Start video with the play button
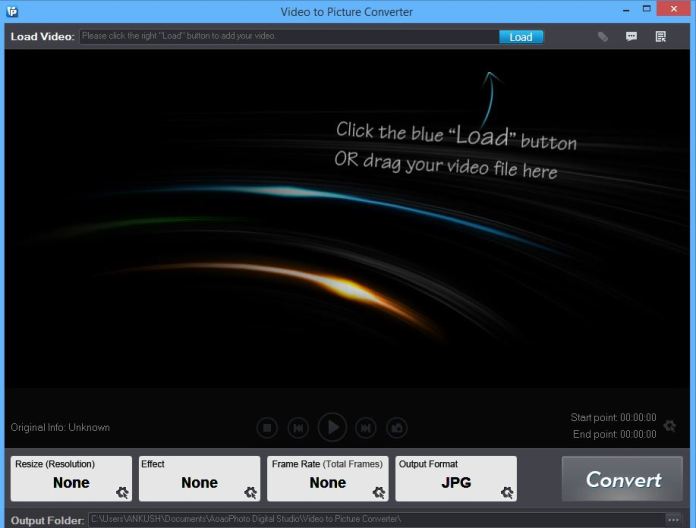Image resolution: width=696 pixels, height=528 pixels. tap(332, 427)
